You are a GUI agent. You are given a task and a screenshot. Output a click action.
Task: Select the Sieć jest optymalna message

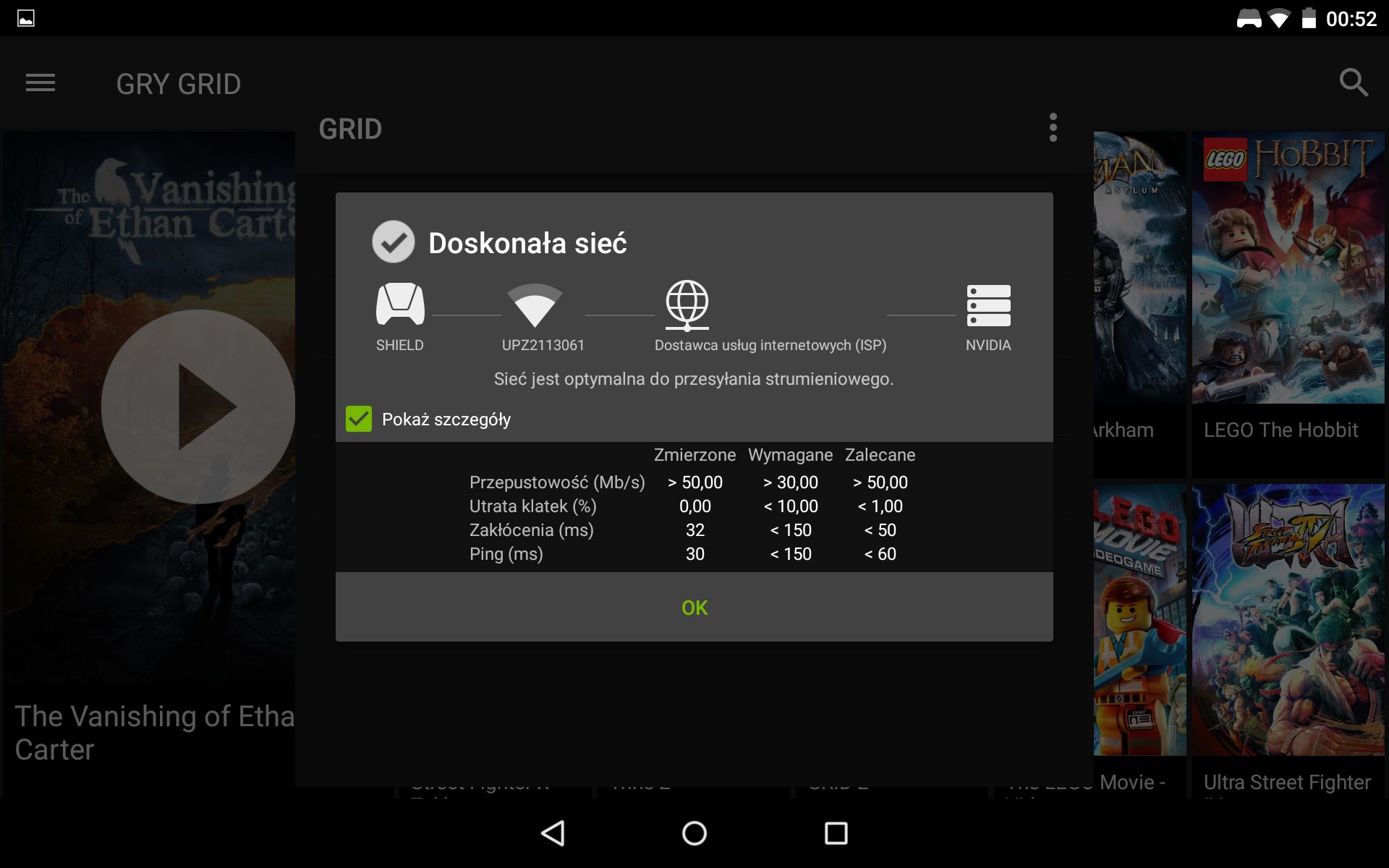click(x=694, y=379)
